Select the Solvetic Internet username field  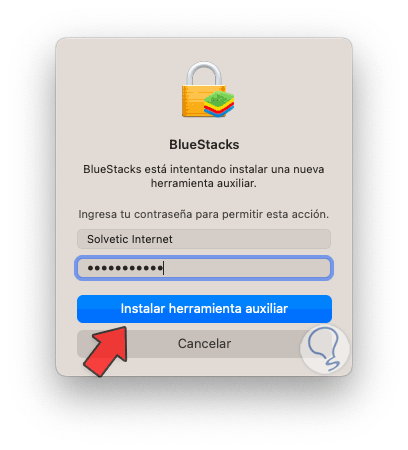coord(204,239)
